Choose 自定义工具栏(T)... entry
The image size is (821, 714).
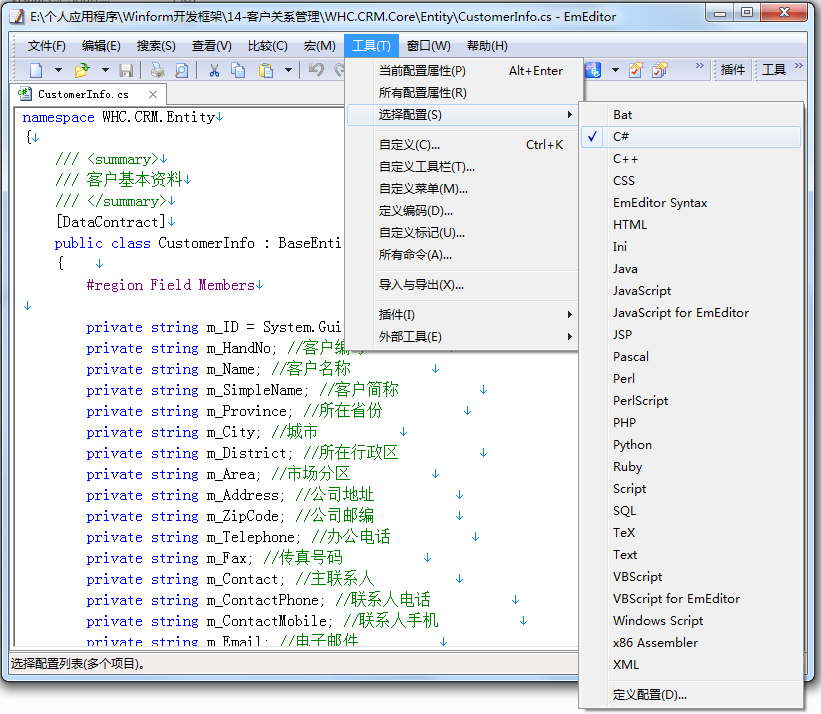pyautogui.click(x=463, y=167)
